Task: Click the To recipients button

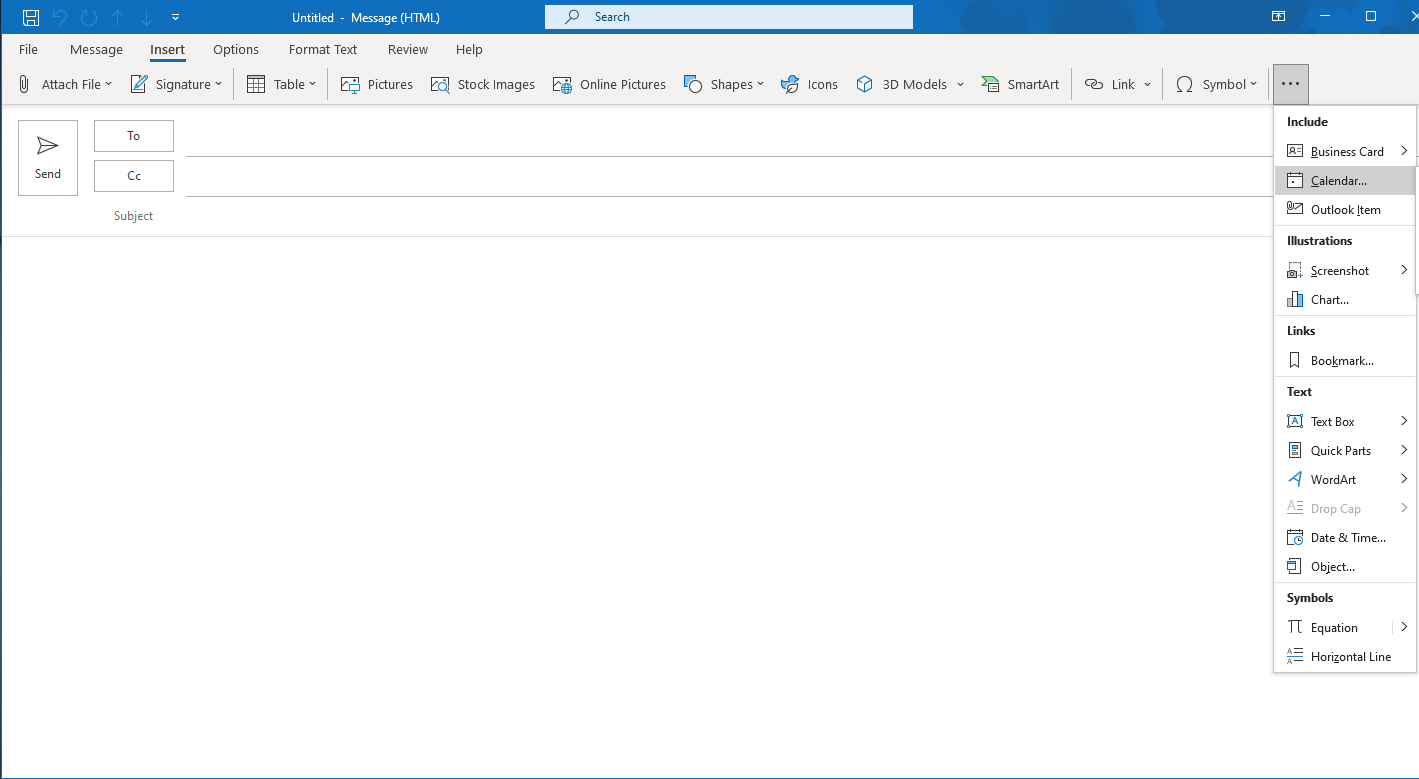Action: pyautogui.click(x=134, y=136)
